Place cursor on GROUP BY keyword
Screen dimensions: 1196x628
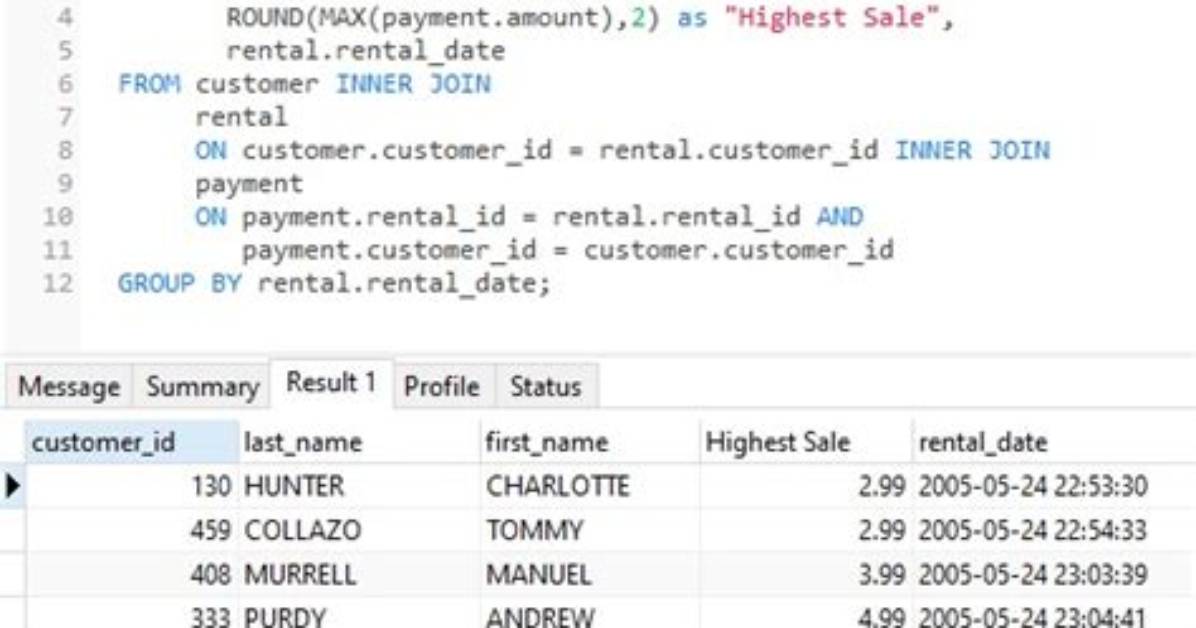179,283
